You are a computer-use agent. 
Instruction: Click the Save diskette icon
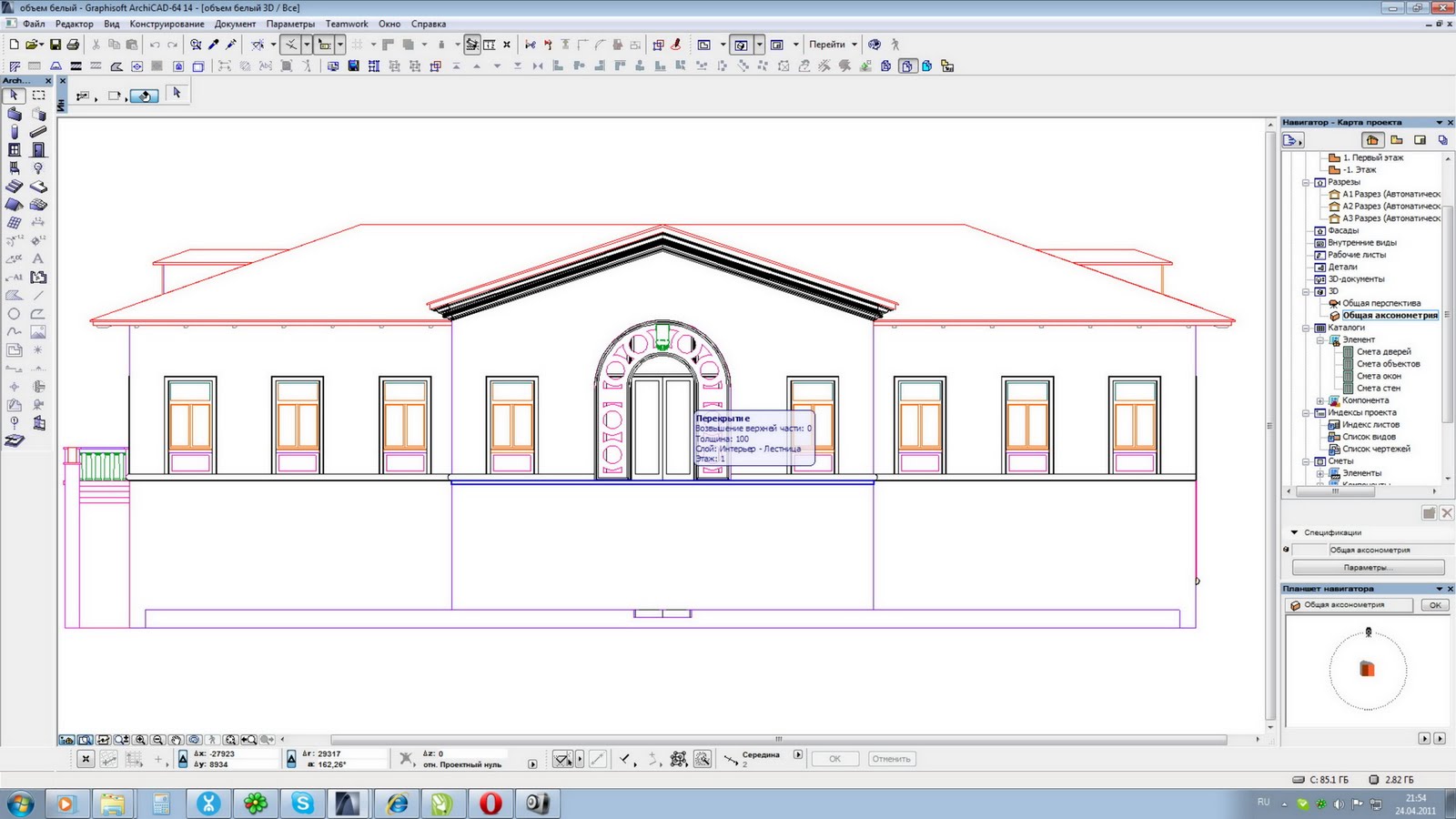[56, 44]
